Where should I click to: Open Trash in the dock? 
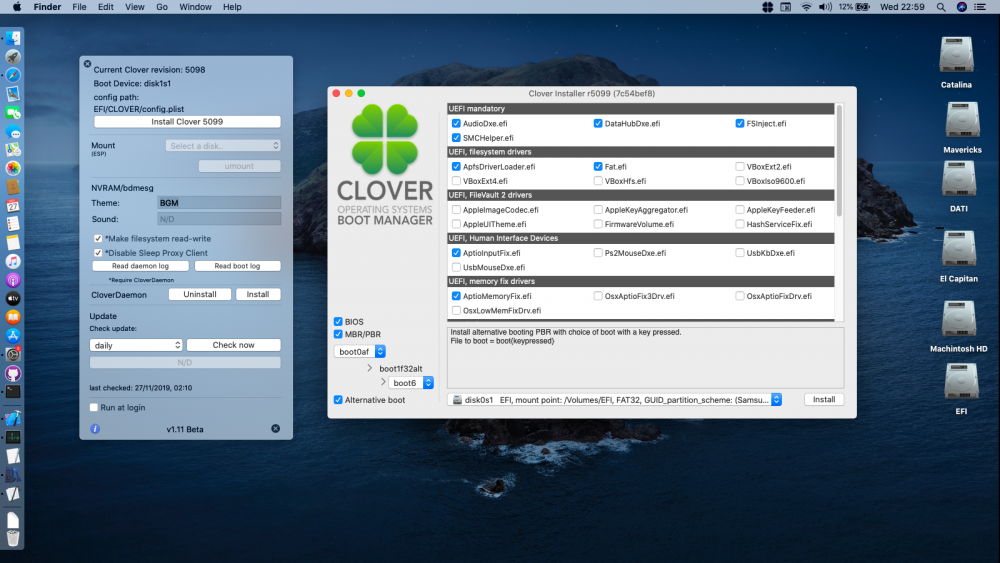point(13,538)
